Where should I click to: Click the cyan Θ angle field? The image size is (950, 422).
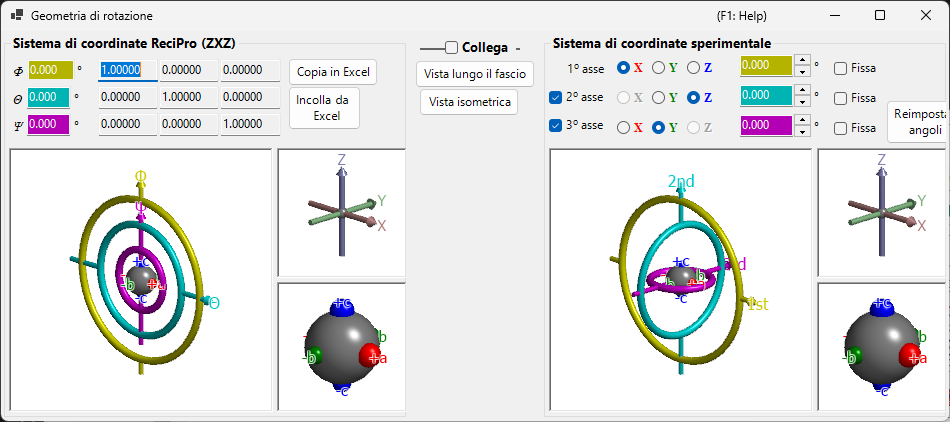click(48, 97)
